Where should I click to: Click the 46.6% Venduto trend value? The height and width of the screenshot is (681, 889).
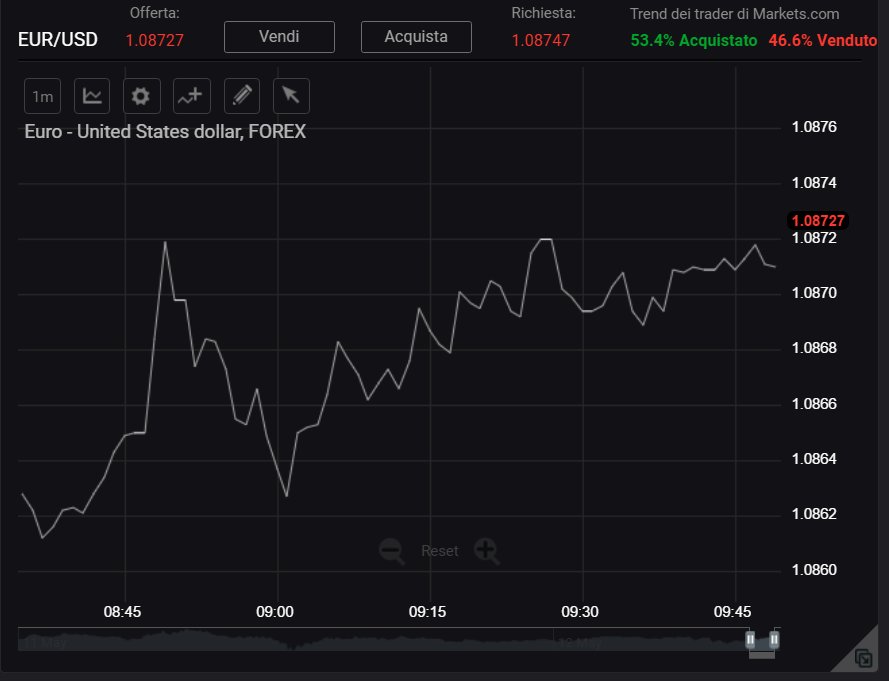click(823, 40)
